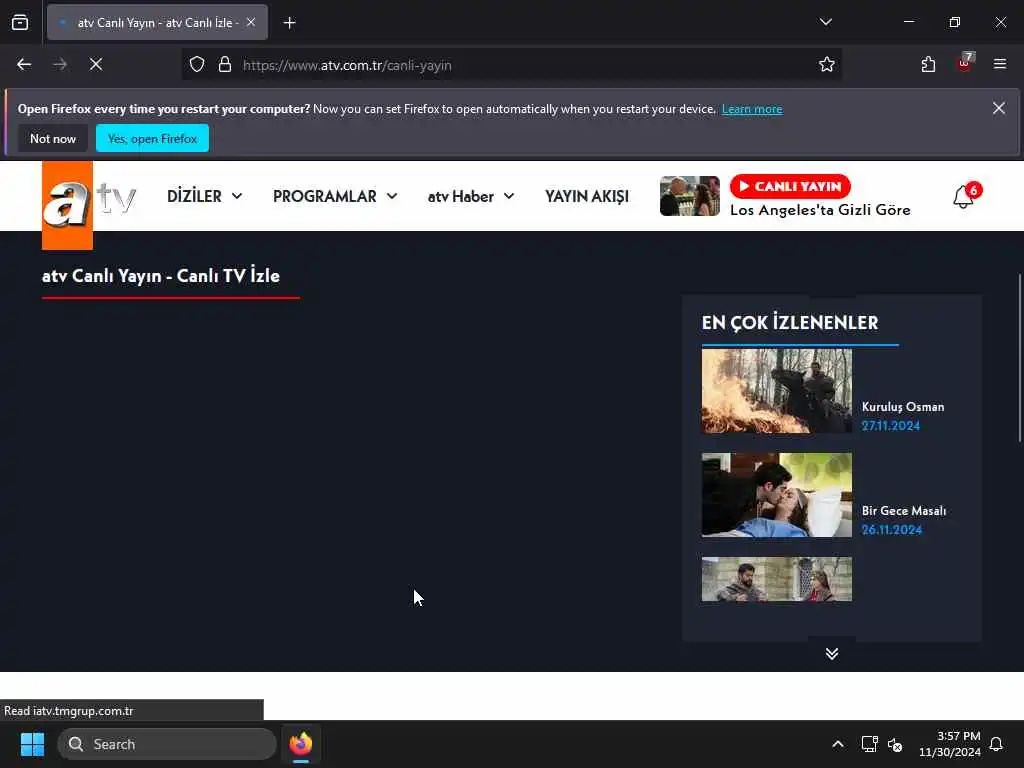Click Yes, open Firefox button
Image resolution: width=1024 pixels, height=768 pixels.
click(152, 138)
